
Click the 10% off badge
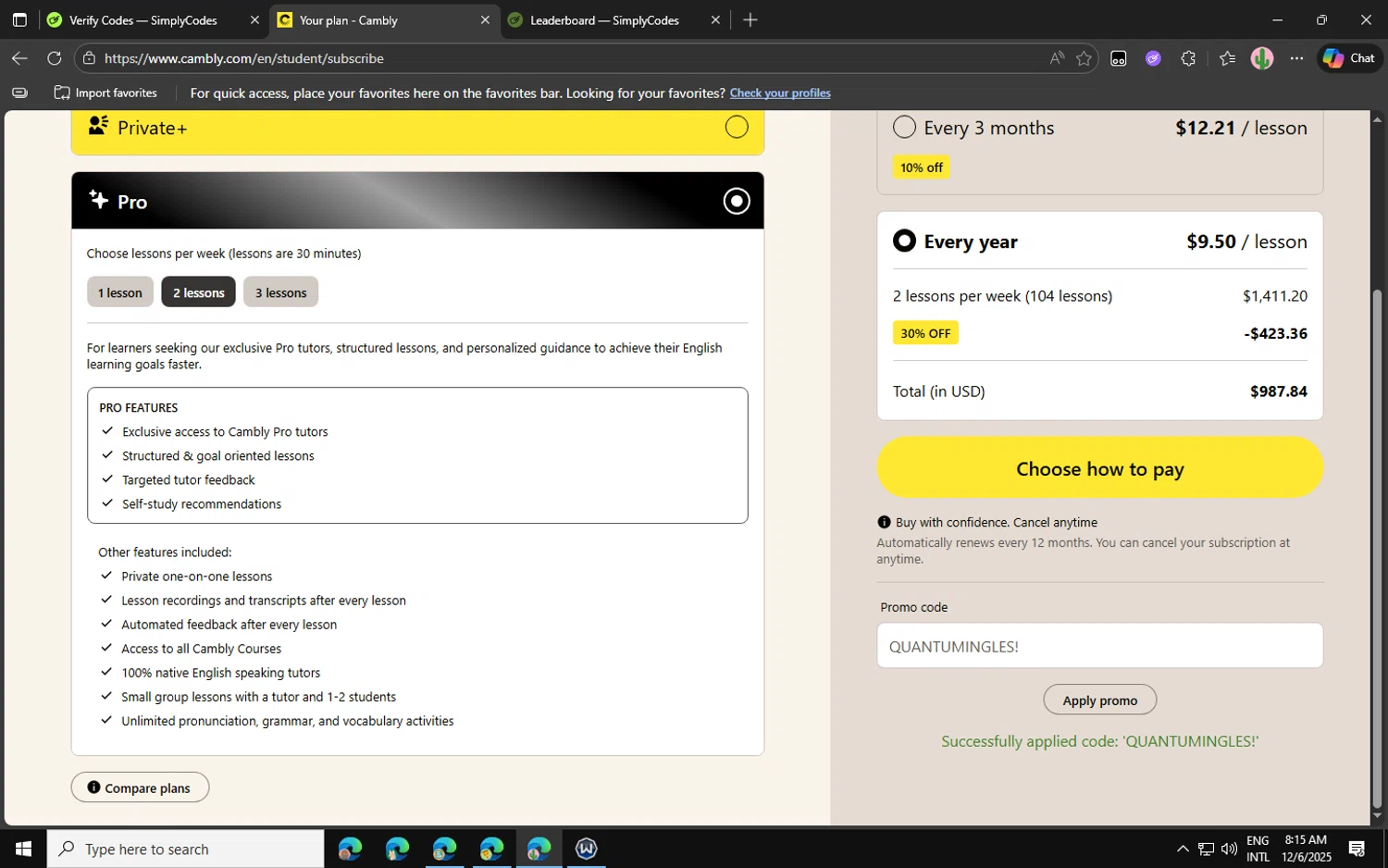pyautogui.click(x=922, y=167)
